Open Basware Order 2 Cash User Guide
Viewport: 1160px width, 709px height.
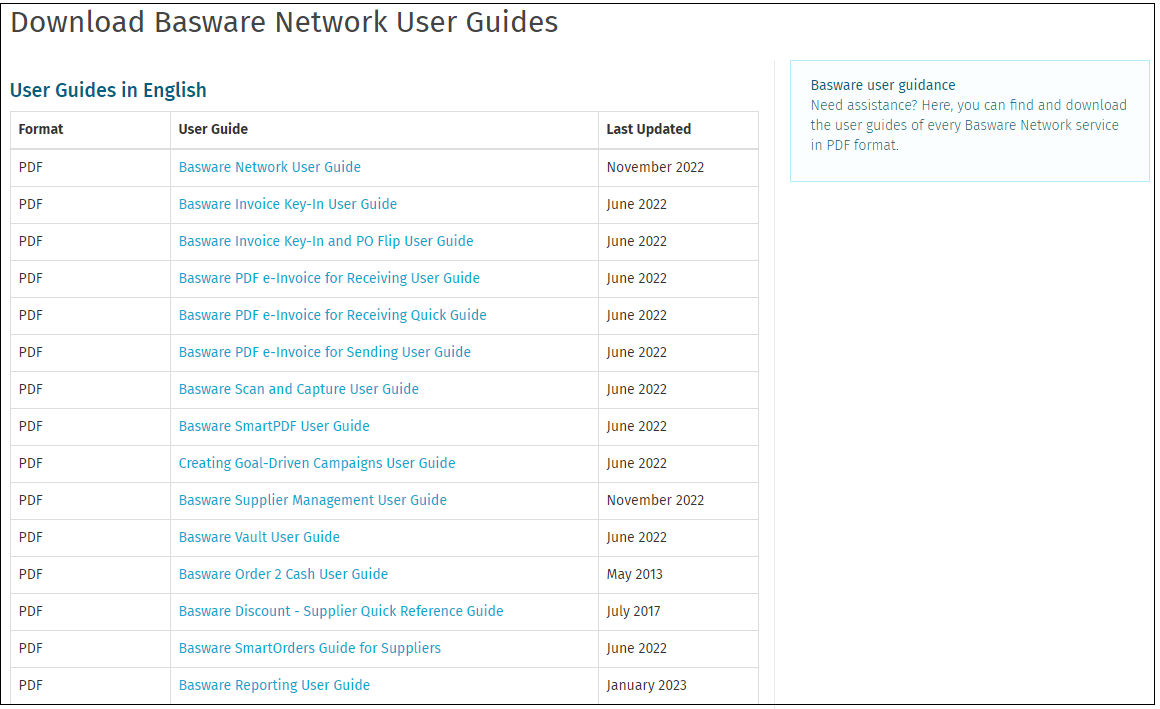tap(283, 574)
